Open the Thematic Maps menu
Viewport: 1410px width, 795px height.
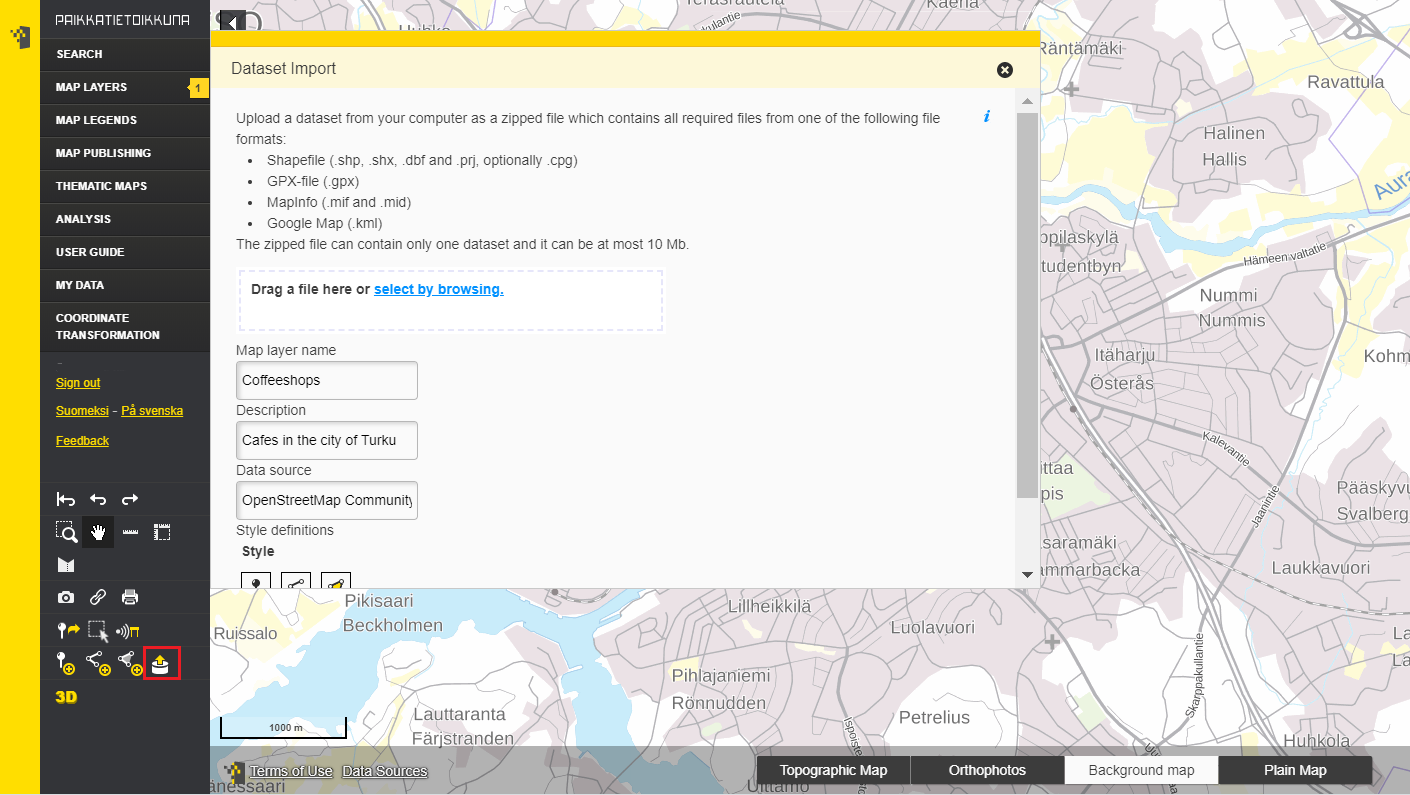point(125,186)
